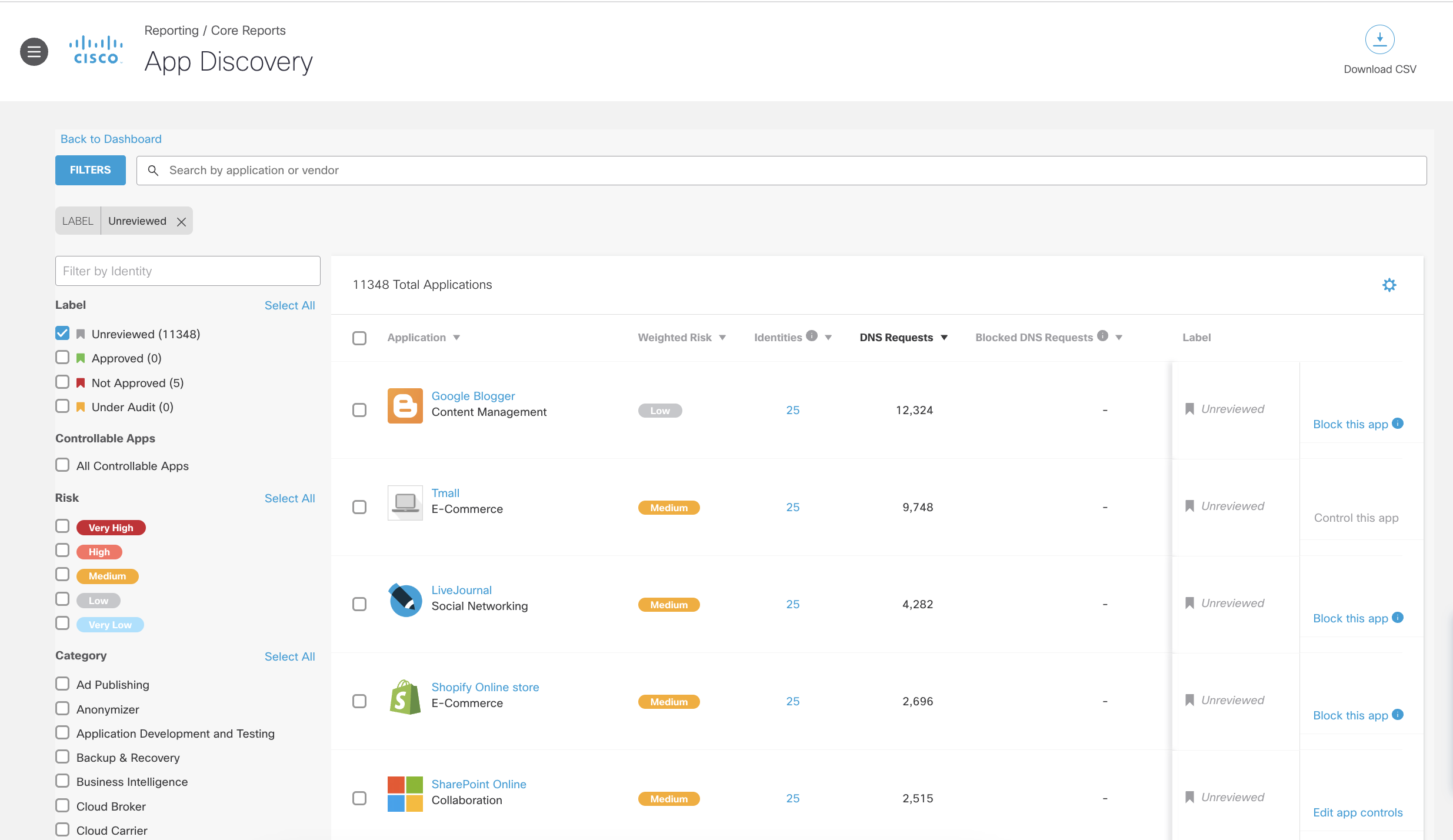Click bookmark label icon in Shopify row
The image size is (1453, 840).
tap(1189, 700)
